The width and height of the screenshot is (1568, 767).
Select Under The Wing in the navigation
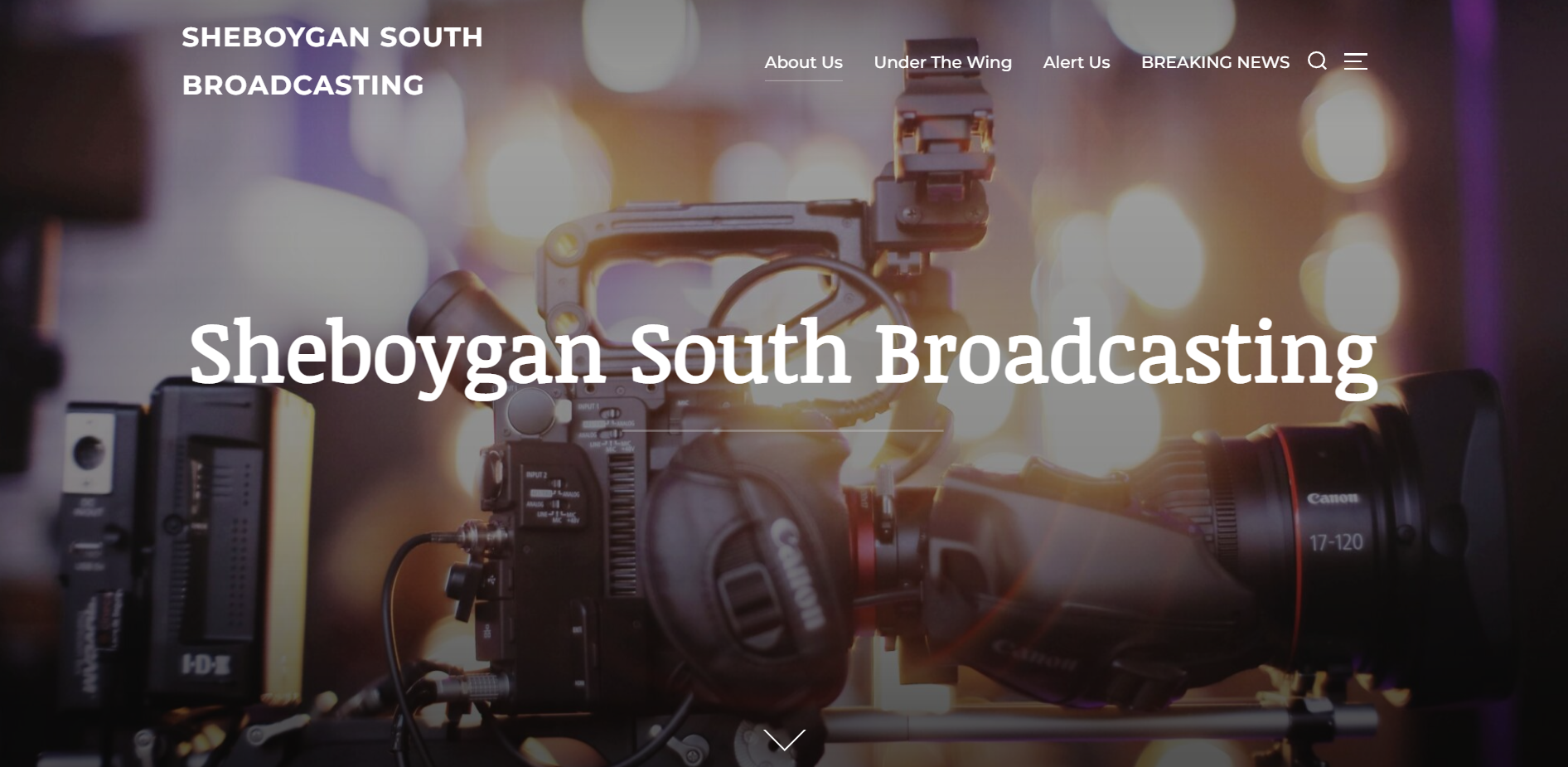point(942,61)
